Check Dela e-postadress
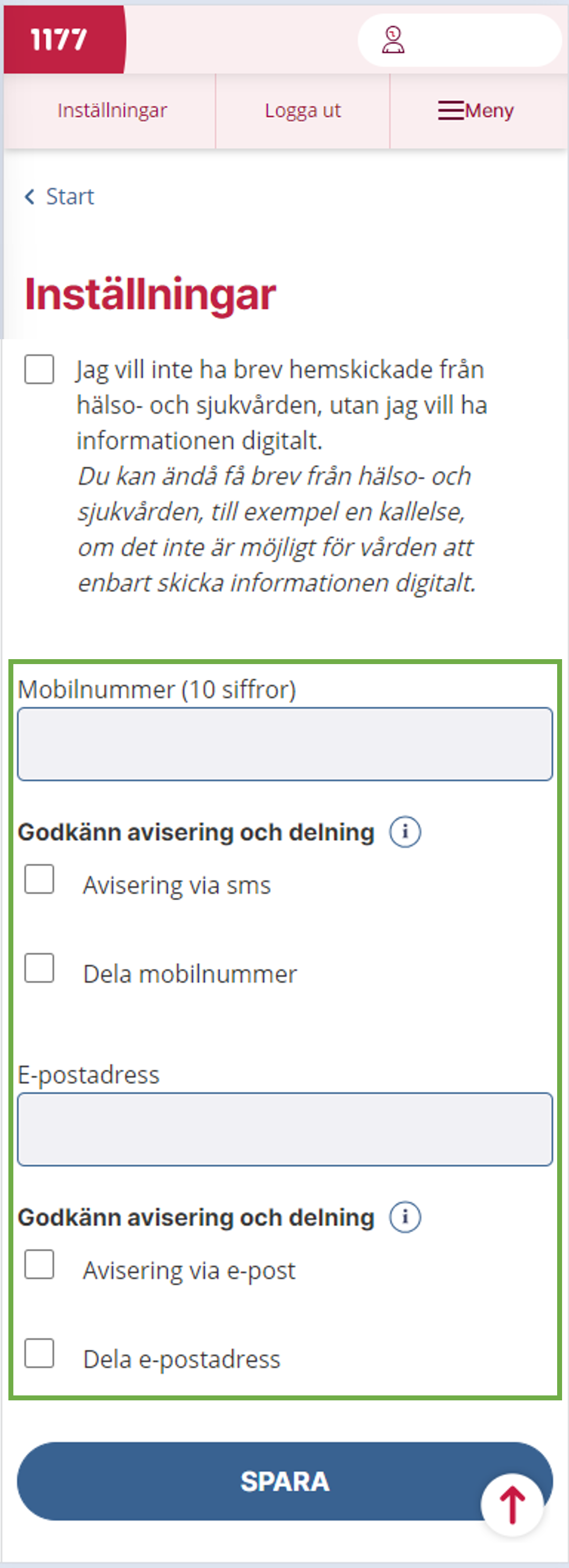569x1568 pixels. [x=40, y=1353]
